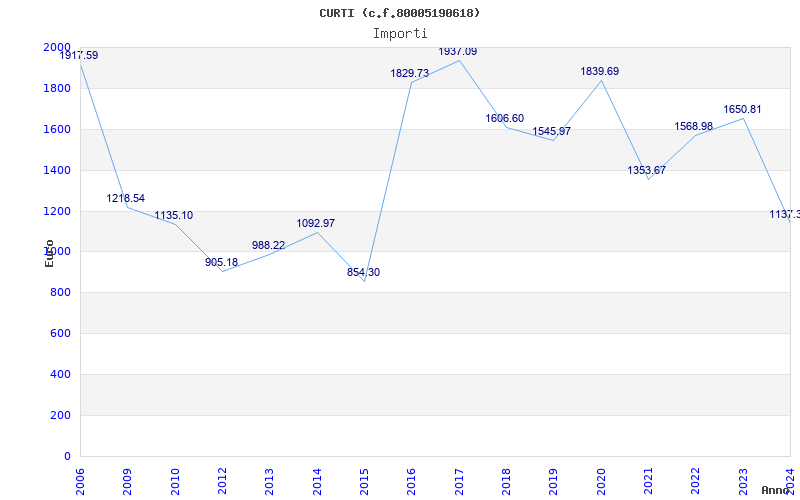Click y-axis value 400
This screenshot has height=500, width=800.
[x=60, y=374]
